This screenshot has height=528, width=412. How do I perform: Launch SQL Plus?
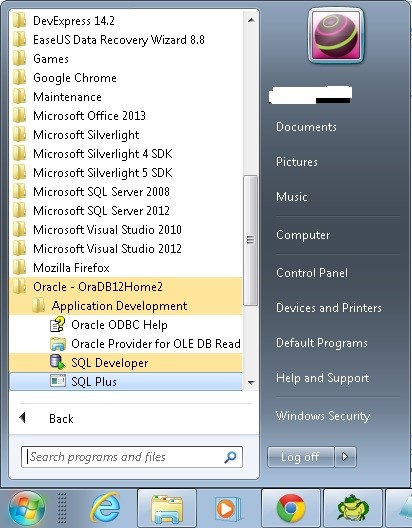tap(126, 382)
